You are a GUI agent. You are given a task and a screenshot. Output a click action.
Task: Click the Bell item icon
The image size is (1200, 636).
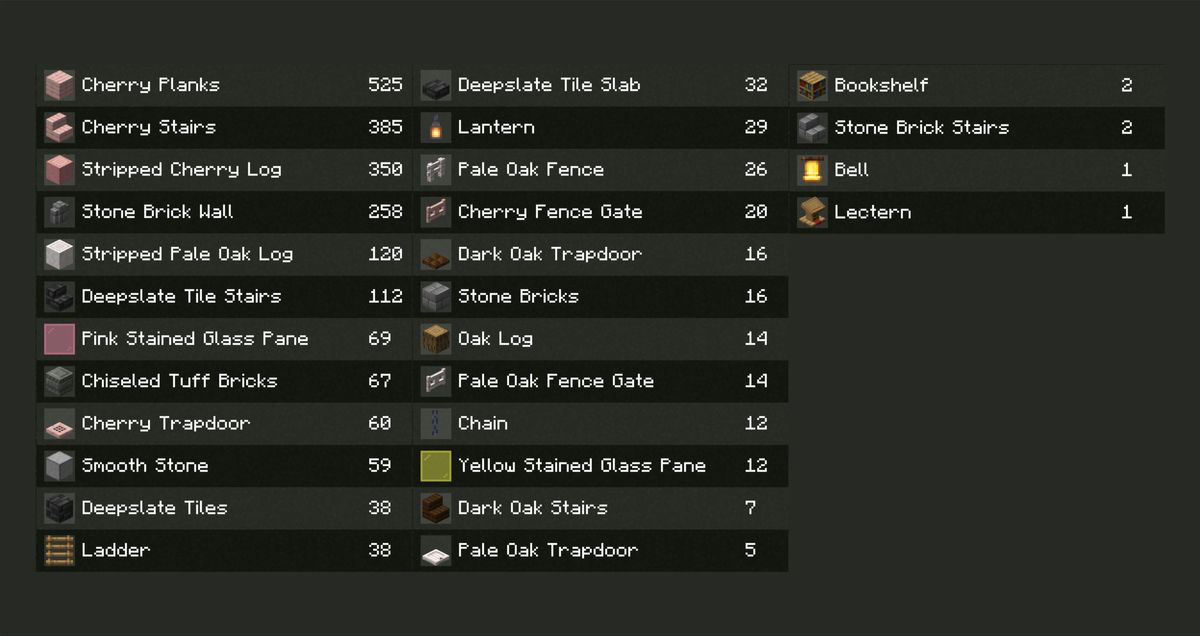point(812,170)
